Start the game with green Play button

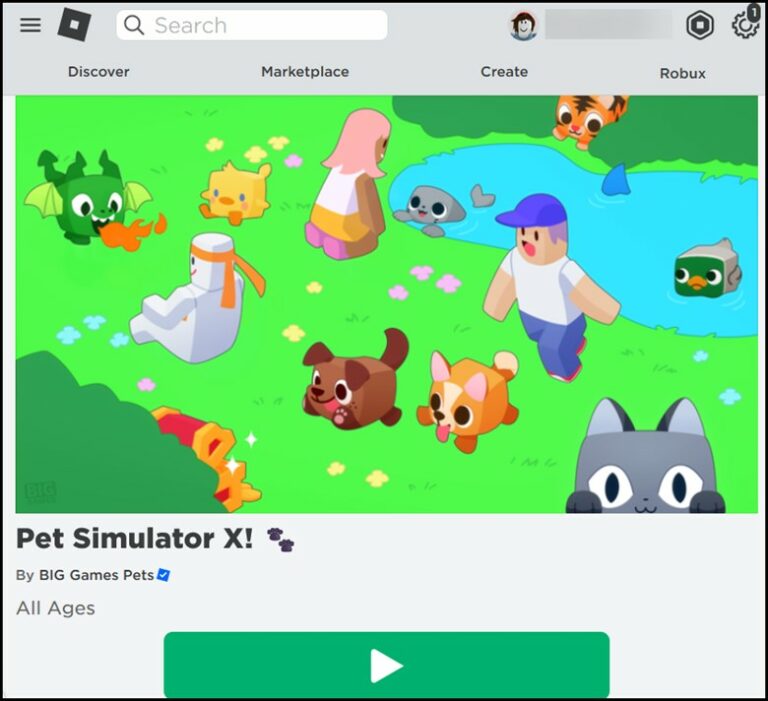click(x=386, y=665)
